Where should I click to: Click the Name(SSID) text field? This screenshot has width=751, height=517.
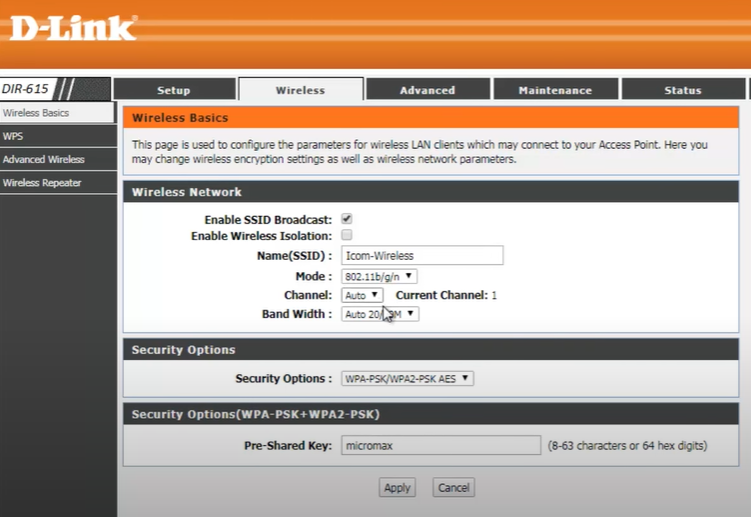pos(421,256)
